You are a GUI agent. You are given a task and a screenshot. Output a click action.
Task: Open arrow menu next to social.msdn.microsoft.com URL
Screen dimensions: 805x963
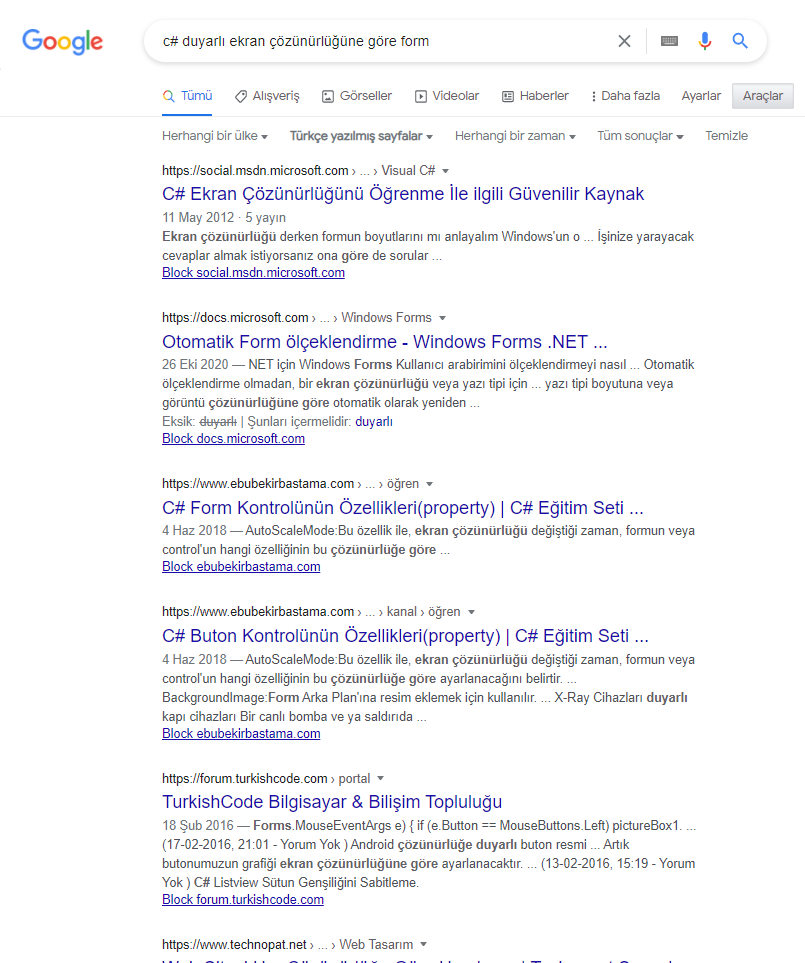click(446, 171)
